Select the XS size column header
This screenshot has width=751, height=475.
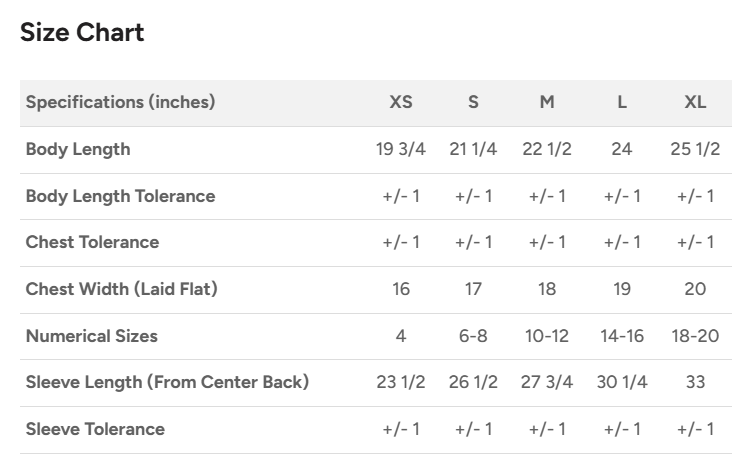point(400,102)
